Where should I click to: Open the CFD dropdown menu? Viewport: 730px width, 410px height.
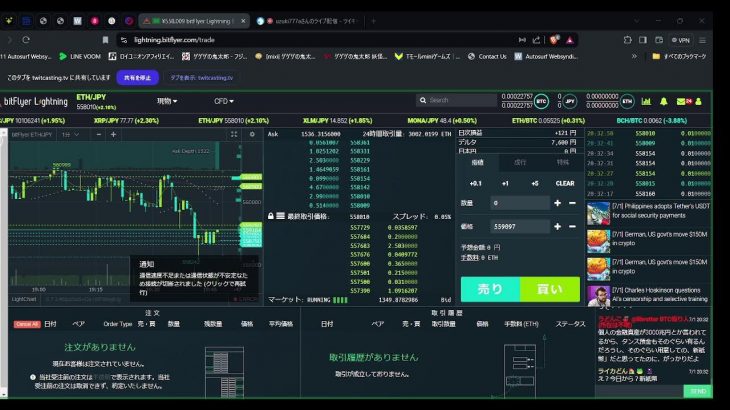tap(223, 101)
